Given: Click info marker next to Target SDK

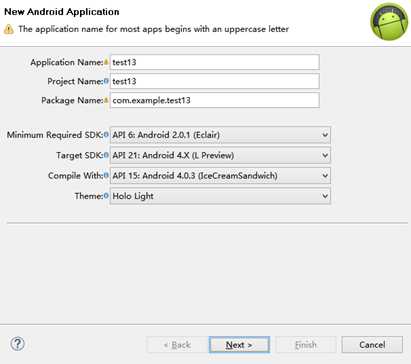Looking at the screenshot, I should click(106, 155).
